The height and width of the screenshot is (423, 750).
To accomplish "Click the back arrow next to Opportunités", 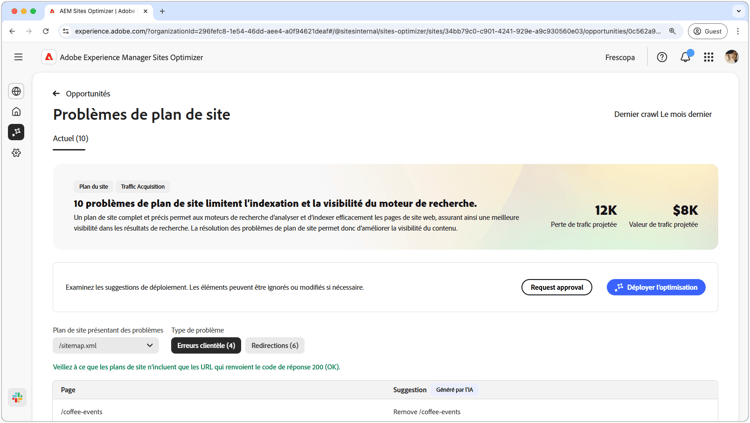I will (x=56, y=93).
